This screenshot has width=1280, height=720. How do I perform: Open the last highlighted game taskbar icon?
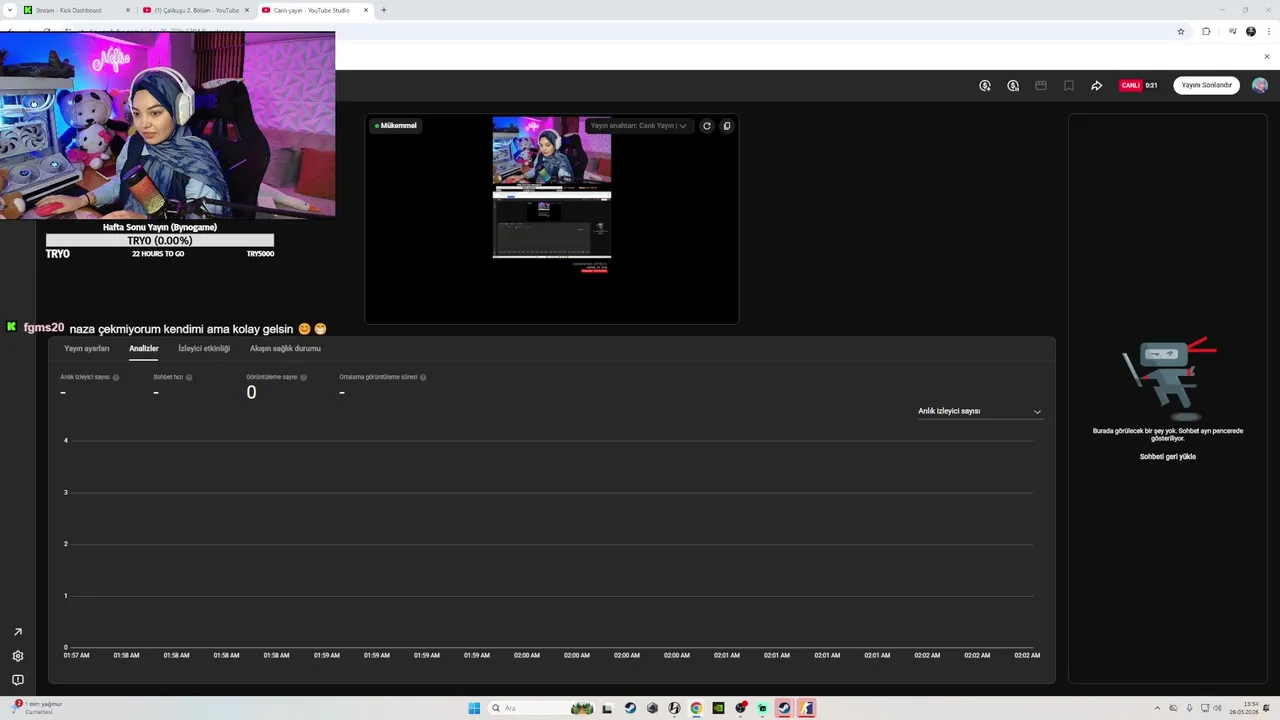[x=806, y=708]
